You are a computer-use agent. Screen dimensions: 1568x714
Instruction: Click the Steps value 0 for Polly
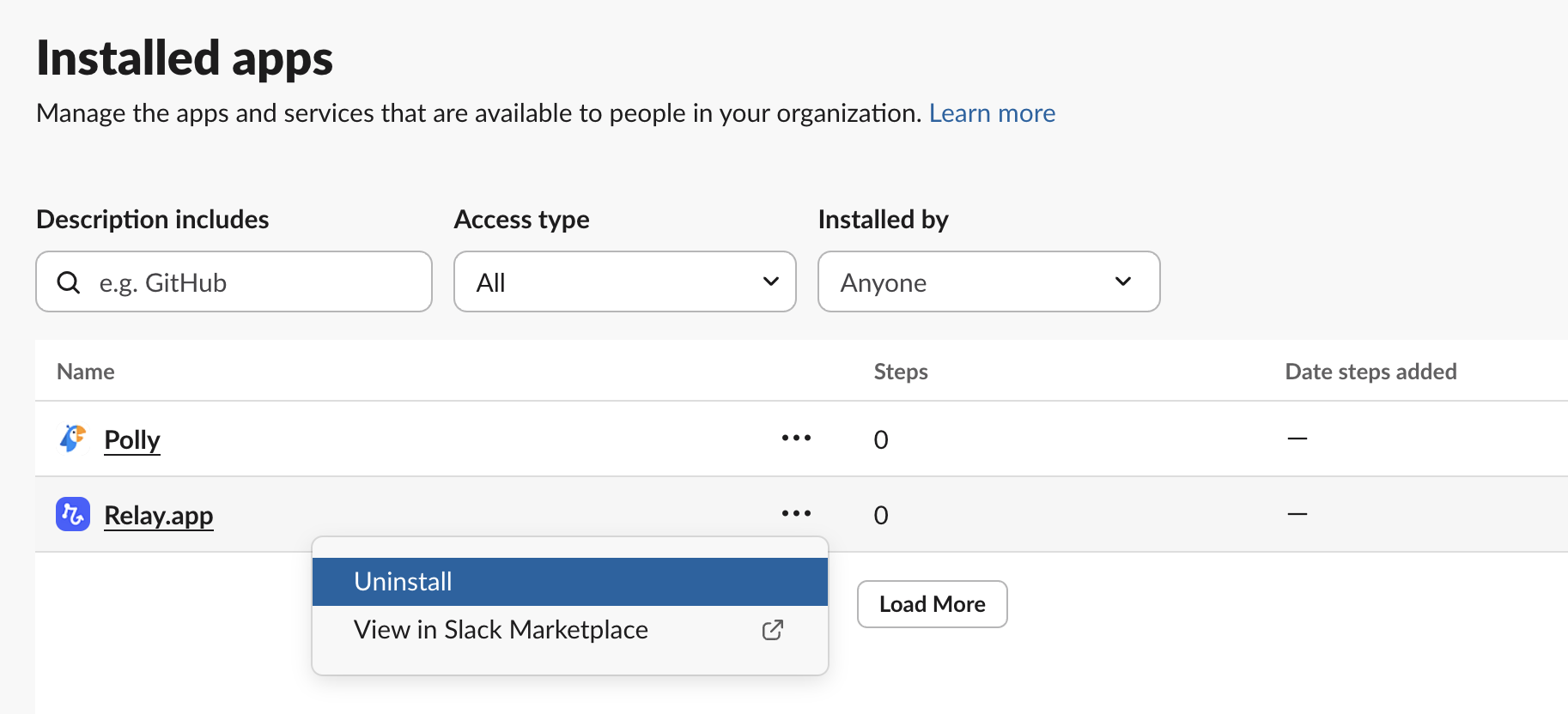point(881,440)
